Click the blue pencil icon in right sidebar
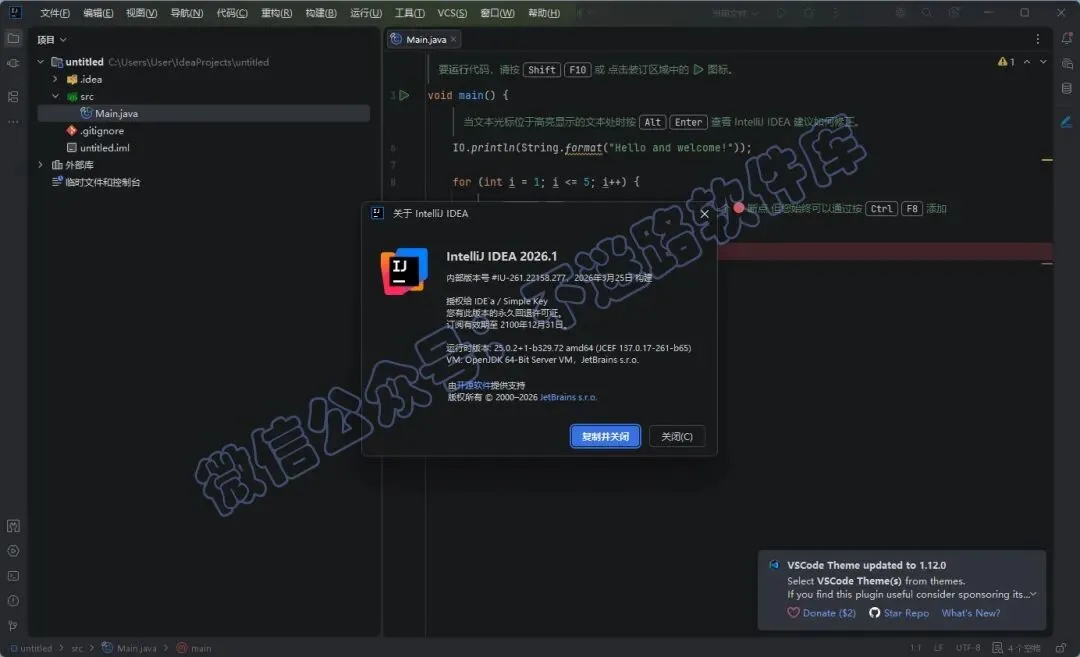 click(x=1066, y=122)
